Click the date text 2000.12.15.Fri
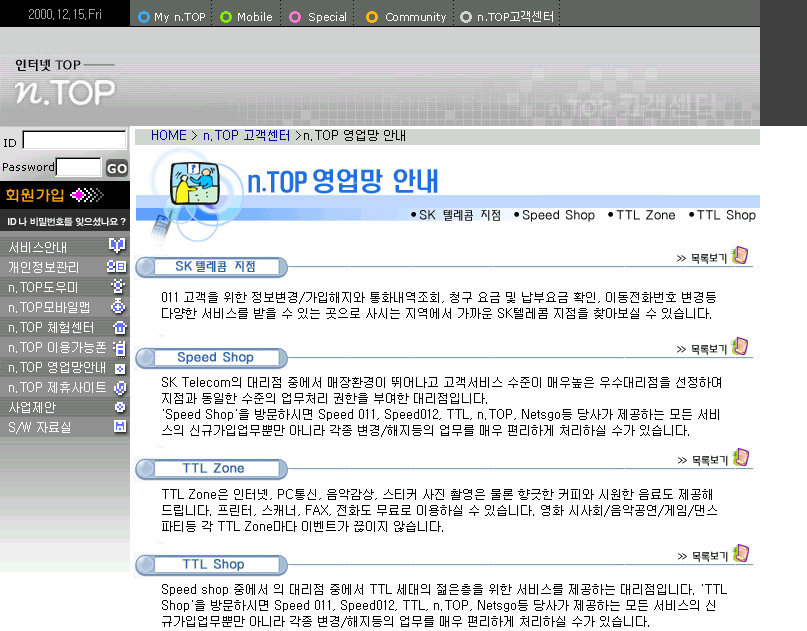Viewport: 807px width, 631px height. point(65,14)
